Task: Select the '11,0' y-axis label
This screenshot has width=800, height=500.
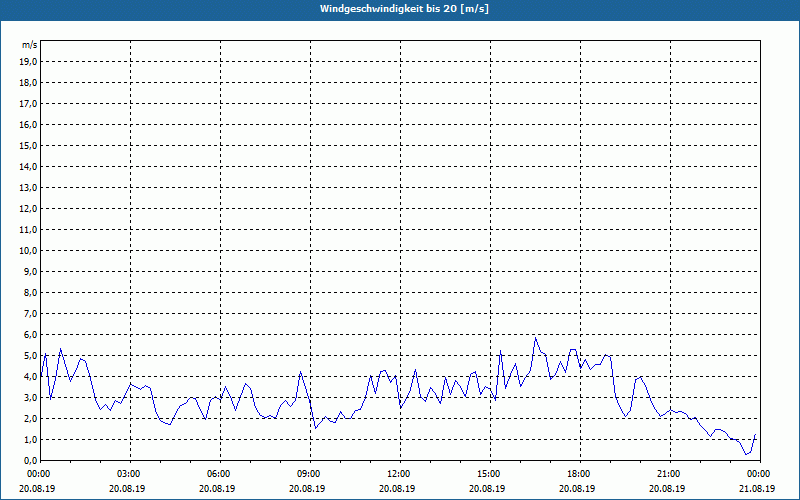Action: (x=29, y=230)
